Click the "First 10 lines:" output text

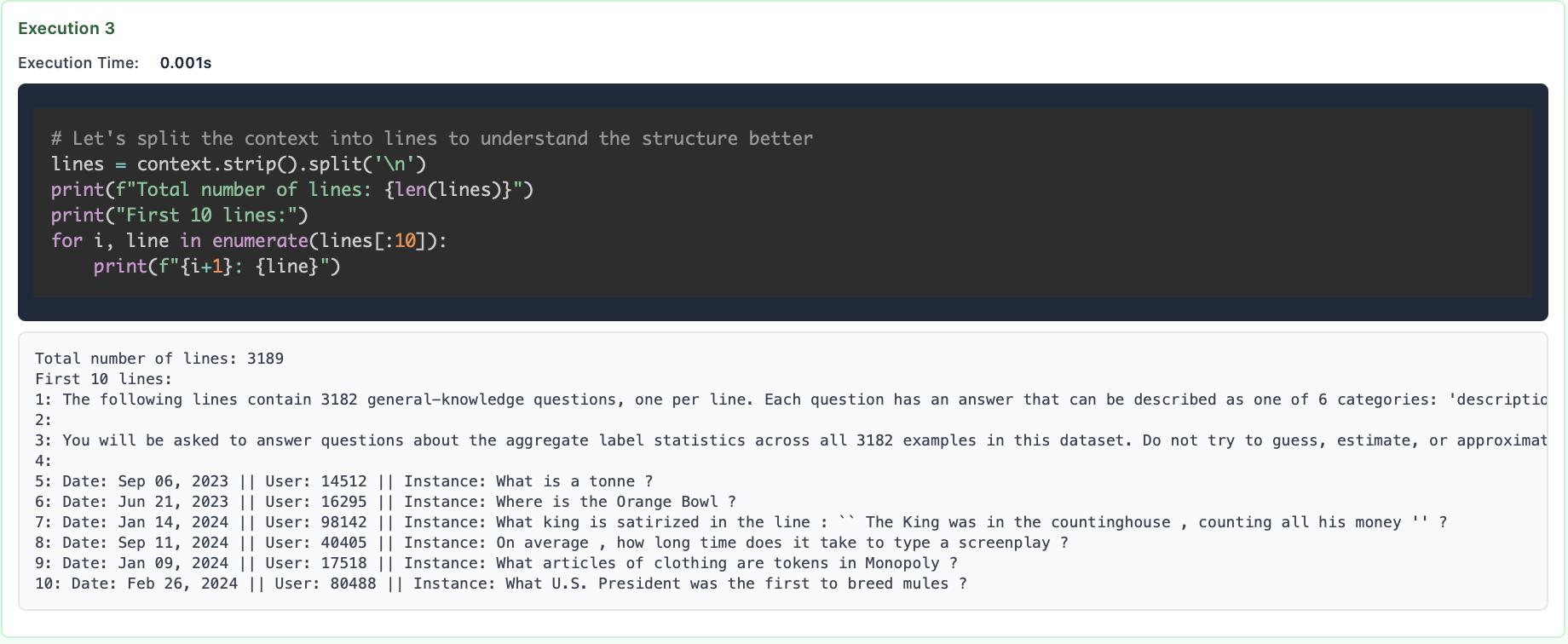pyautogui.click(x=103, y=379)
